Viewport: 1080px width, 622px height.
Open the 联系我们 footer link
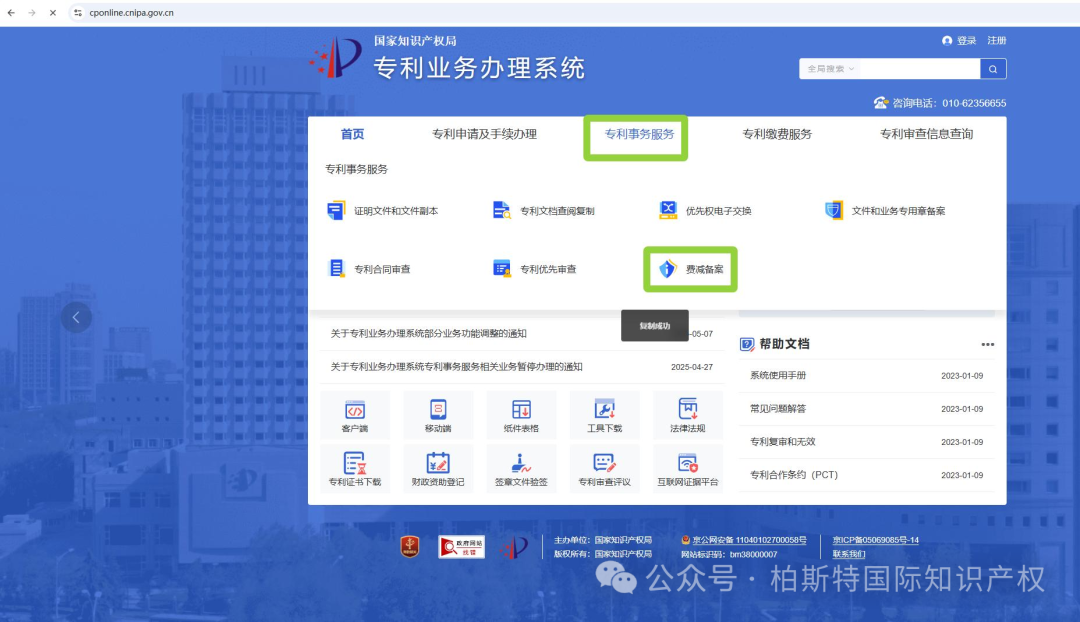click(849, 553)
